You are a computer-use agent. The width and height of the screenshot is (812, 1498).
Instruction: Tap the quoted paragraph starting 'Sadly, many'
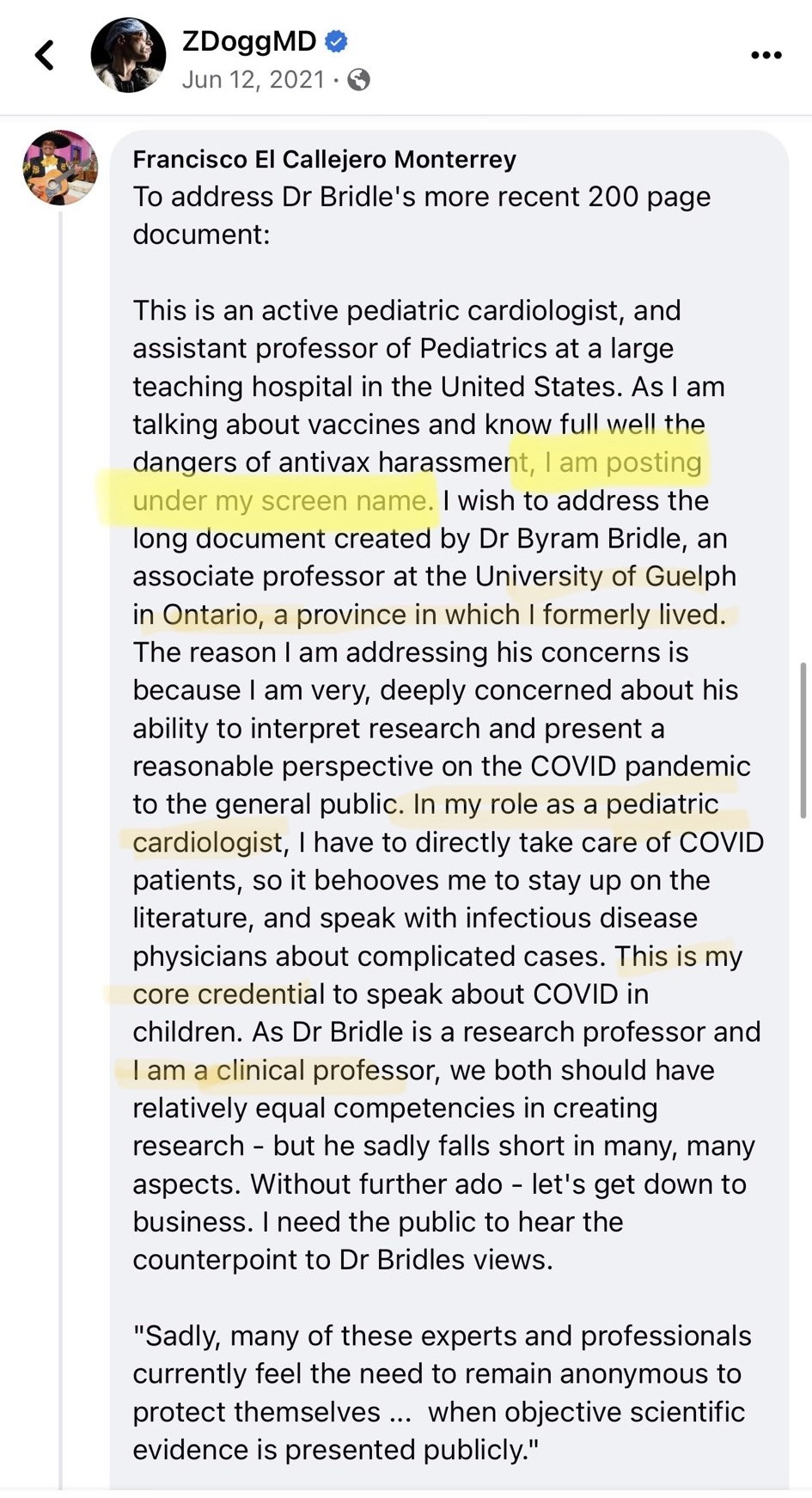point(442,1392)
